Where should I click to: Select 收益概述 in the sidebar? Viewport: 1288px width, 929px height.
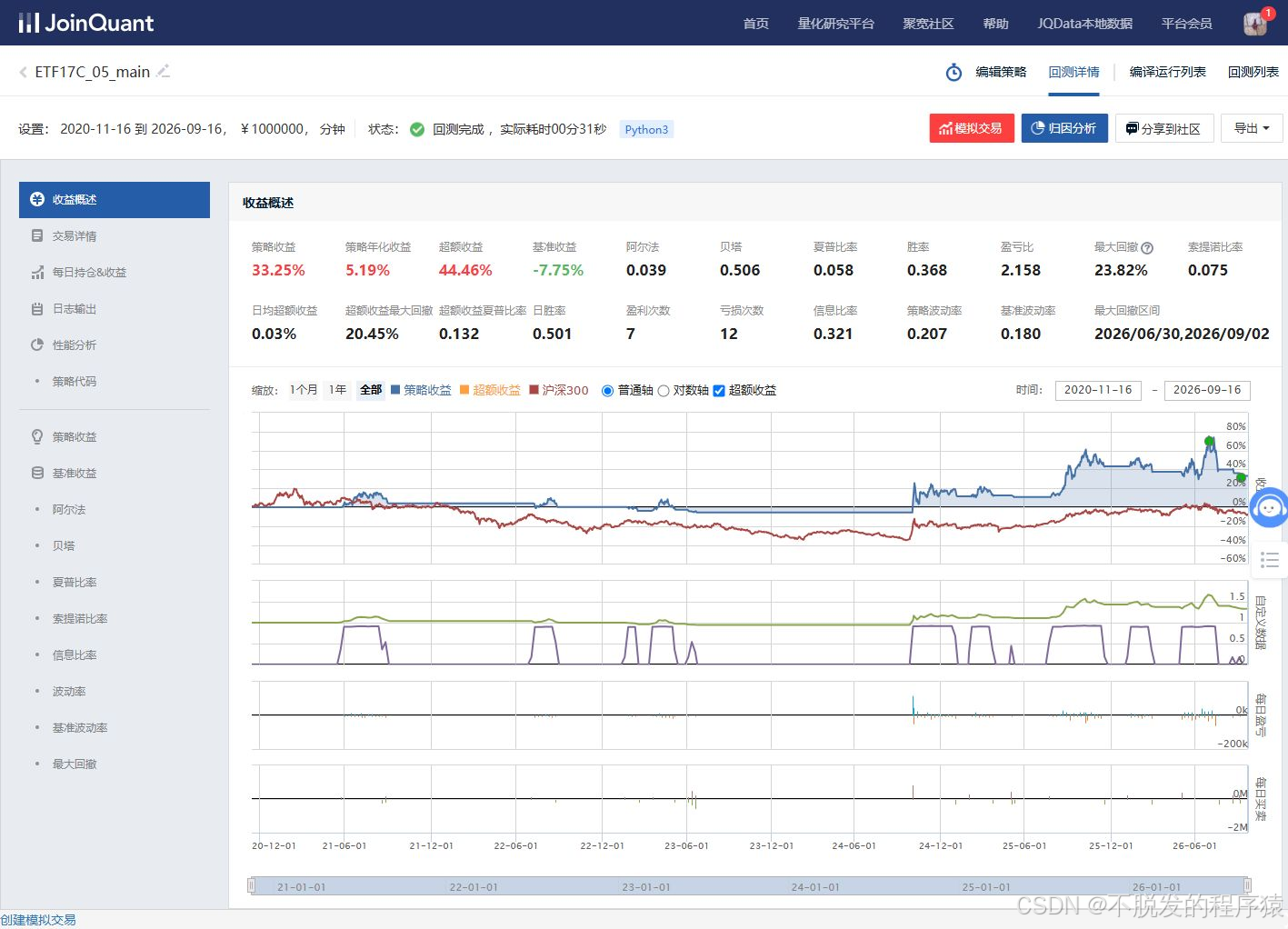[x=115, y=200]
